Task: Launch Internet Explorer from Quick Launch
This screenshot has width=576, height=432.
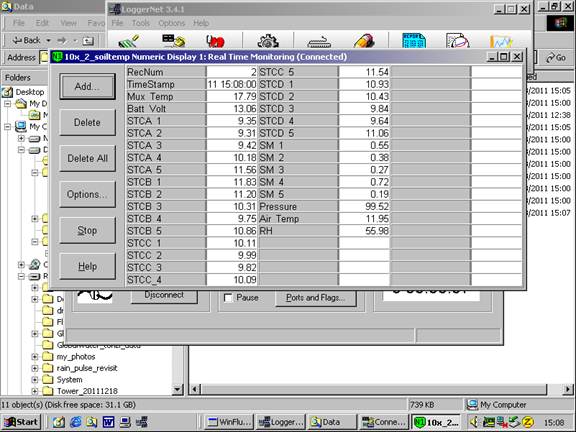Action: coord(76,422)
